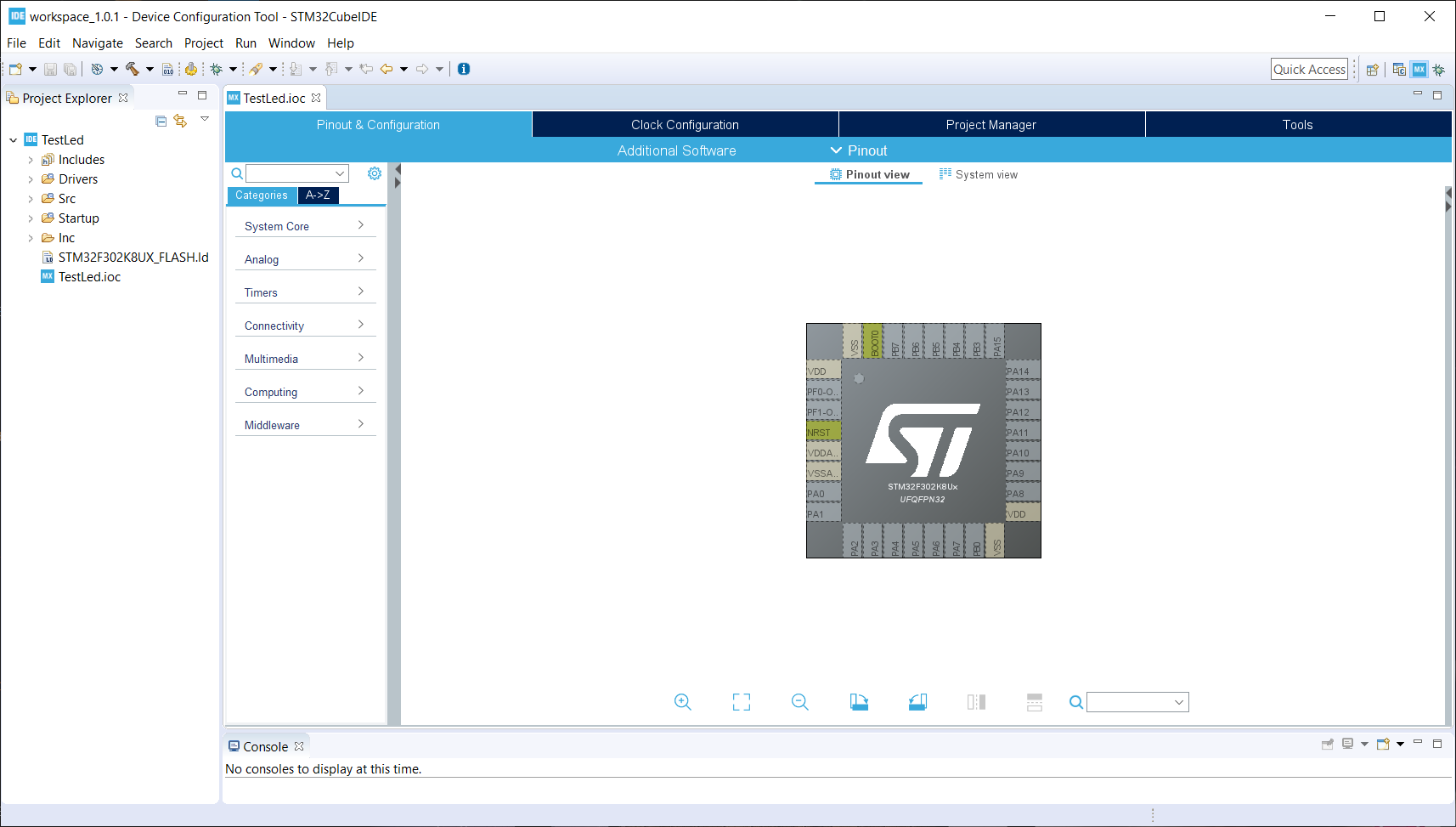The width and height of the screenshot is (1456, 827).
Task: Select Pinout view mode
Action: point(869,174)
